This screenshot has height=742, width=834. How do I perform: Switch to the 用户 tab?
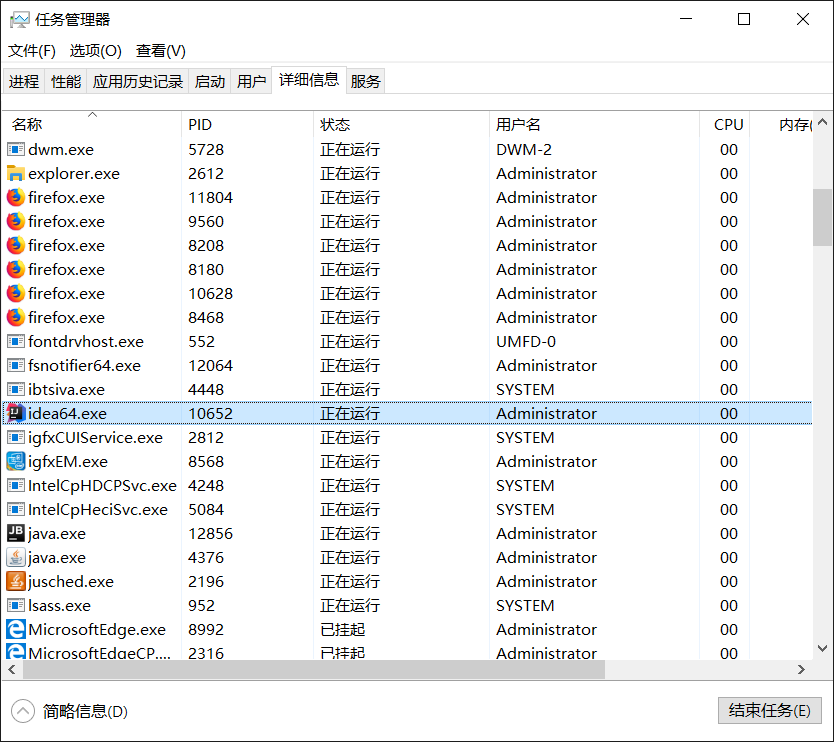point(252,81)
